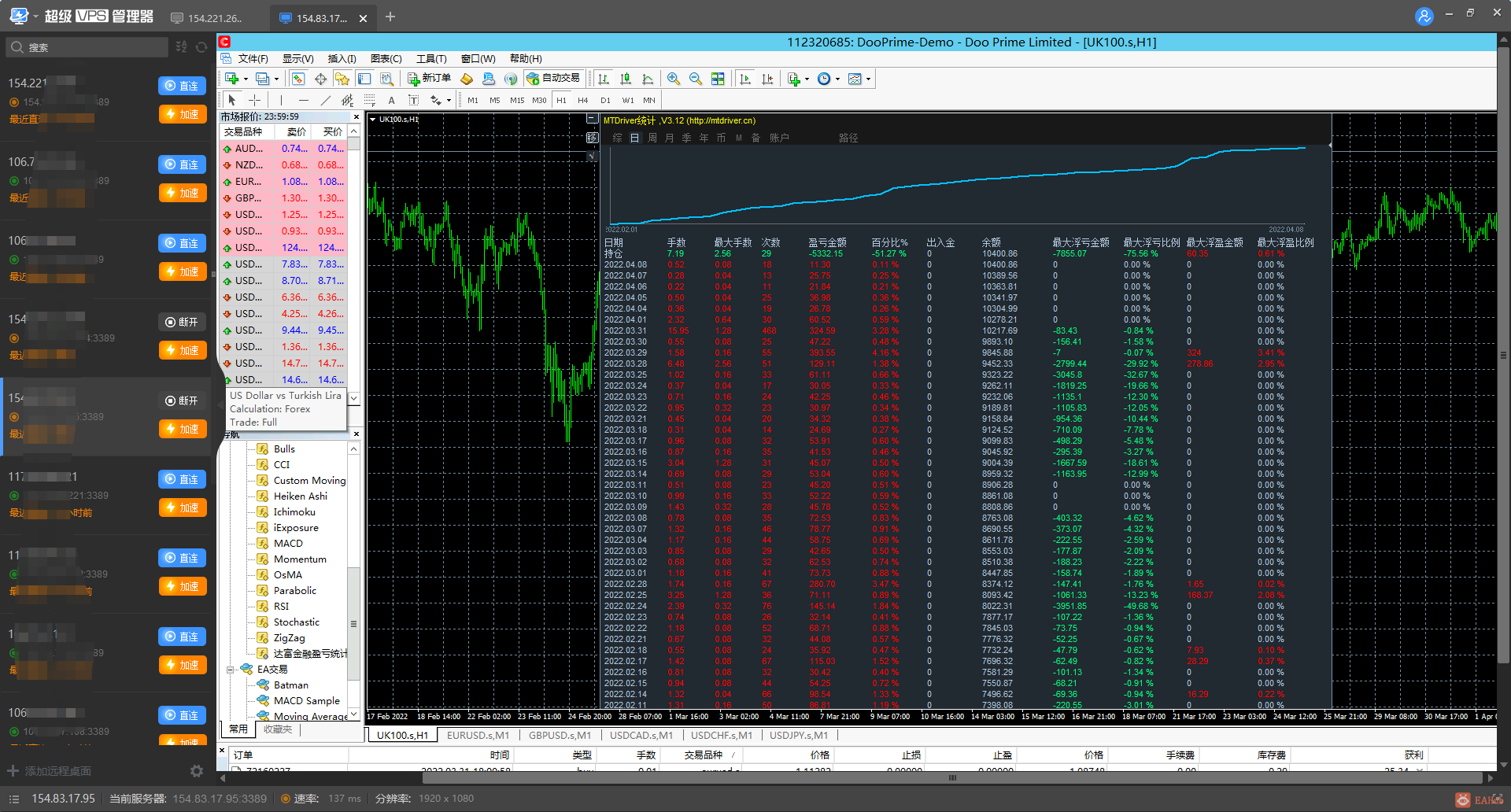The height and width of the screenshot is (812, 1511).
Task: Open the new chart dropdown arrow
Action: 246,79
